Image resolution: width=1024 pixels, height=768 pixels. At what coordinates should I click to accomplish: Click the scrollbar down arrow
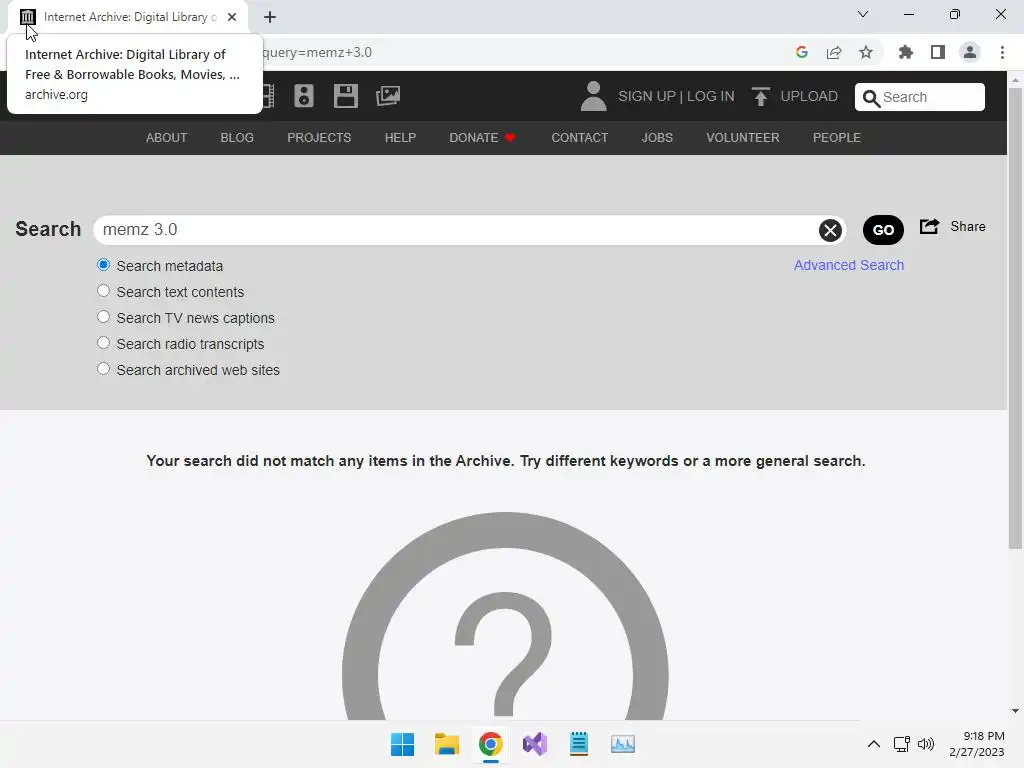coord(1015,711)
